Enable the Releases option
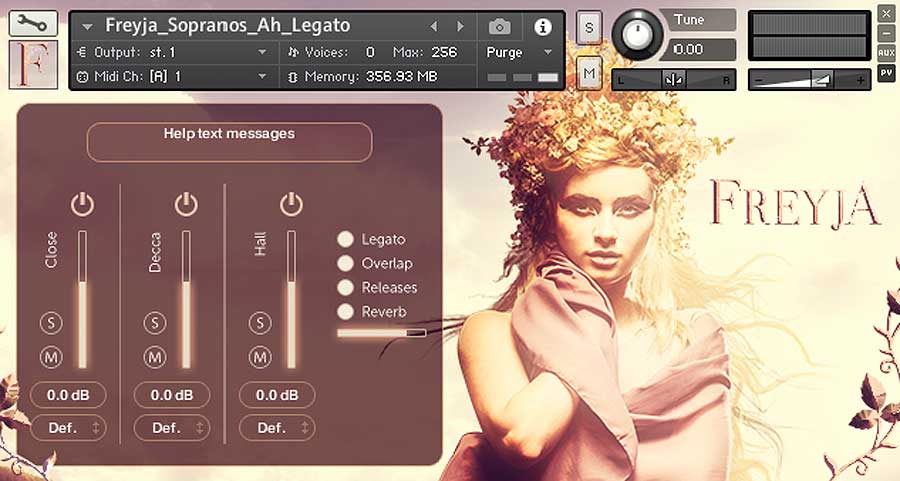The image size is (900, 481). (x=345, y=287)
